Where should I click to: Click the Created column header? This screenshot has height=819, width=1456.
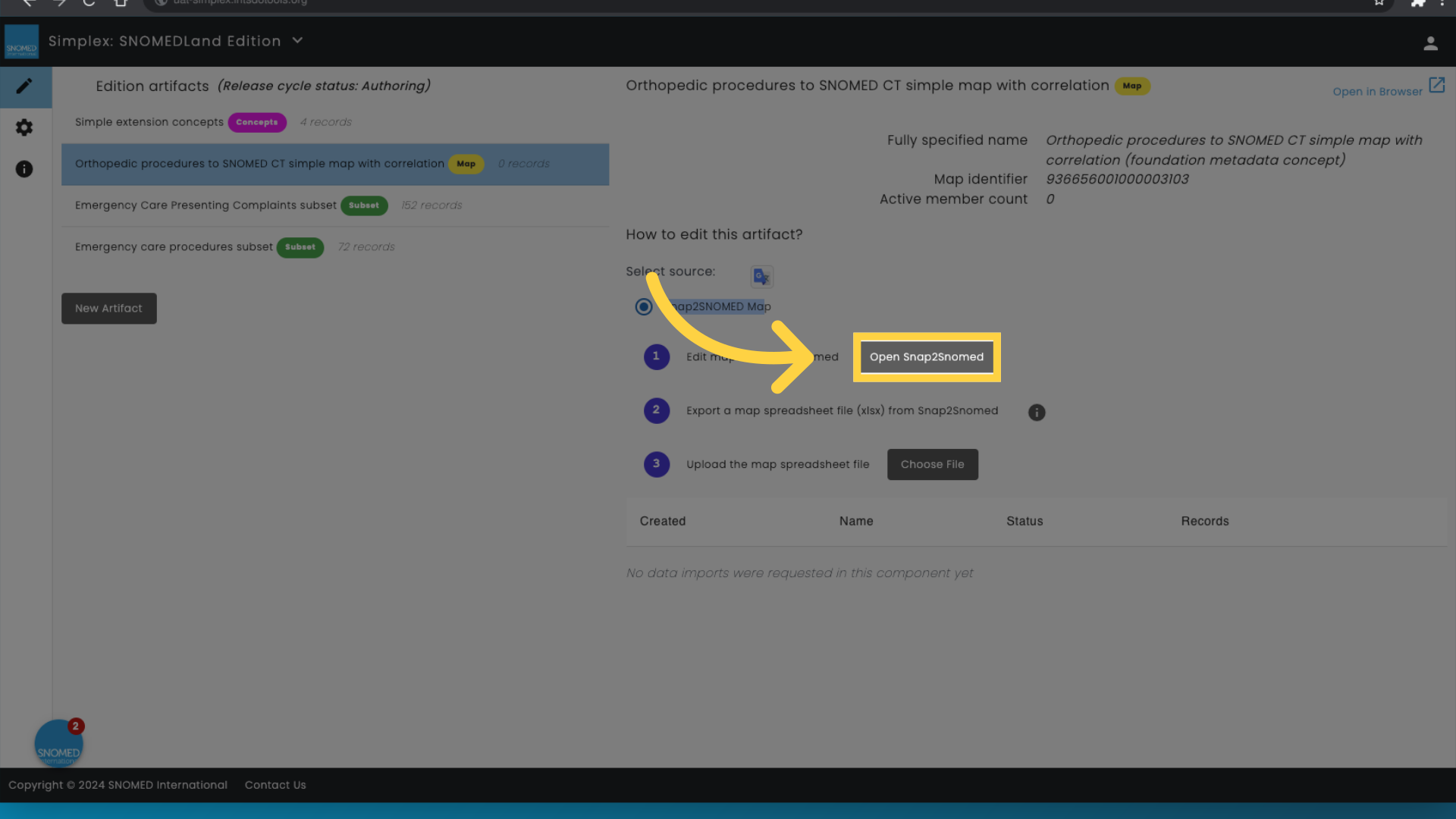(x=663, y=522)
